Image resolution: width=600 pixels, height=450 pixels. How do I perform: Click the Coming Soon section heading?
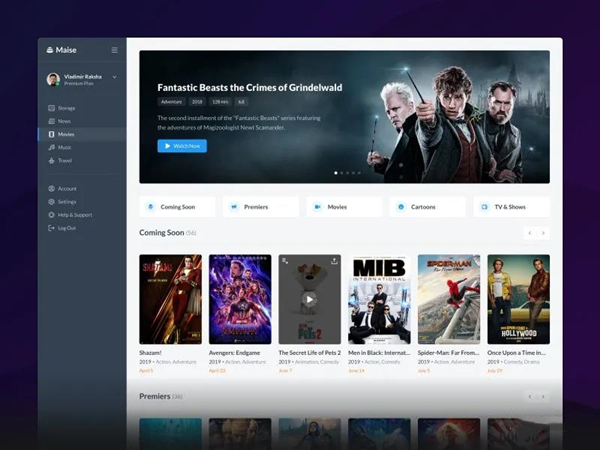161,233
